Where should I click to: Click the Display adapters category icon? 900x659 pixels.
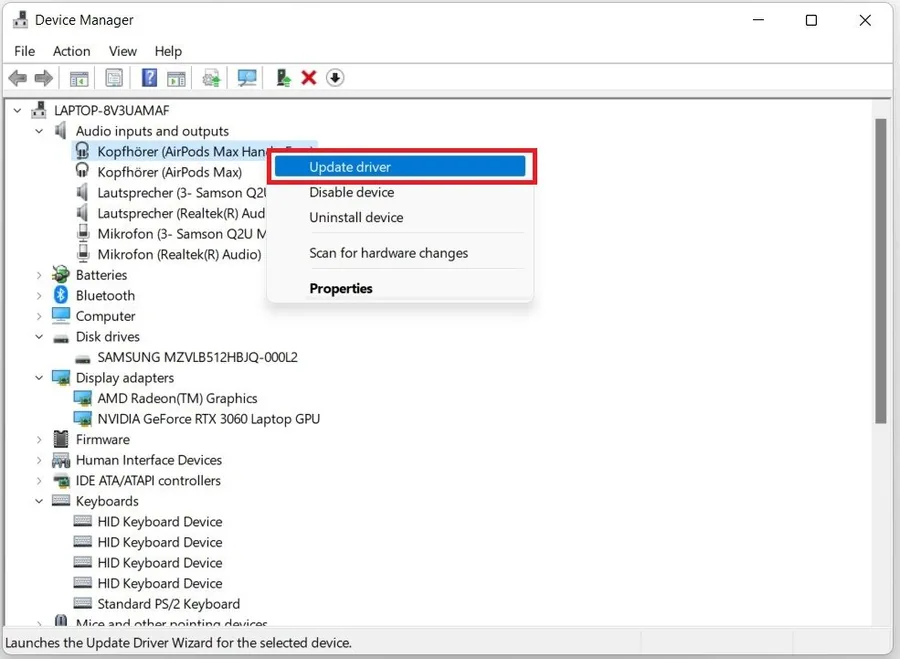pyautogui.click(x=60, y=378)
